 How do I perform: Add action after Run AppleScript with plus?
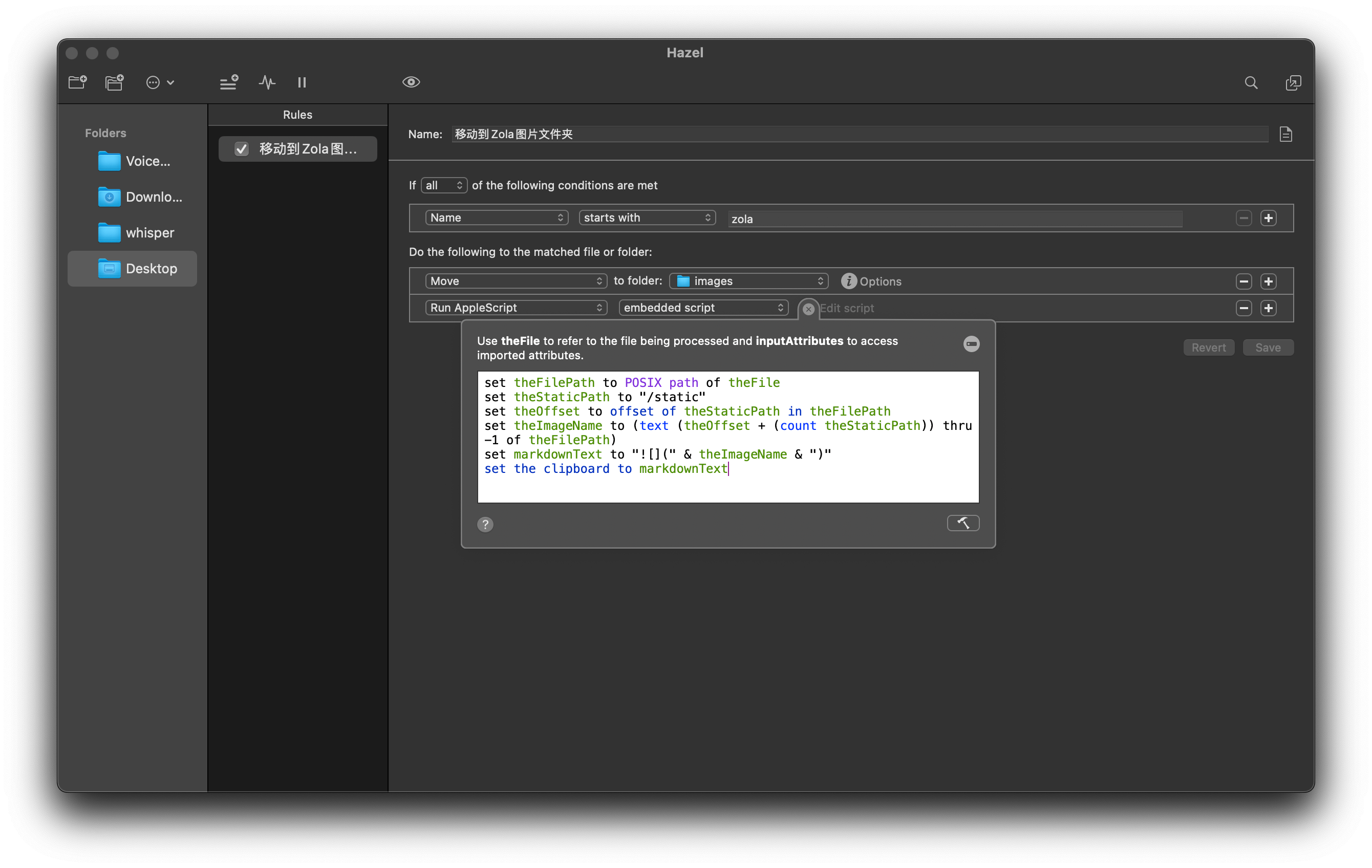tap(1268, 308)
